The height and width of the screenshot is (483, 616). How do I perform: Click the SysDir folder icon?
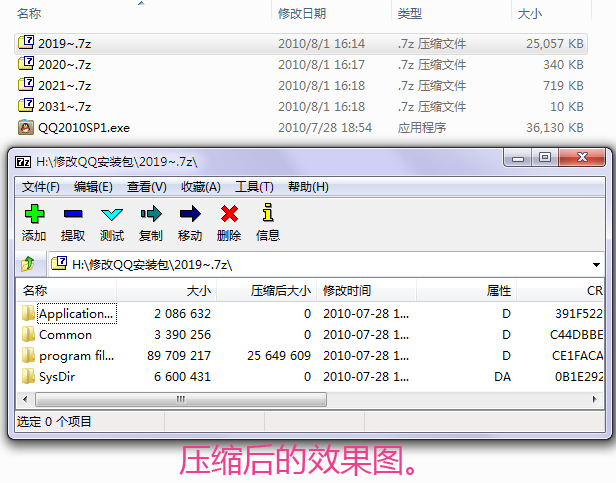click(28, 376)
